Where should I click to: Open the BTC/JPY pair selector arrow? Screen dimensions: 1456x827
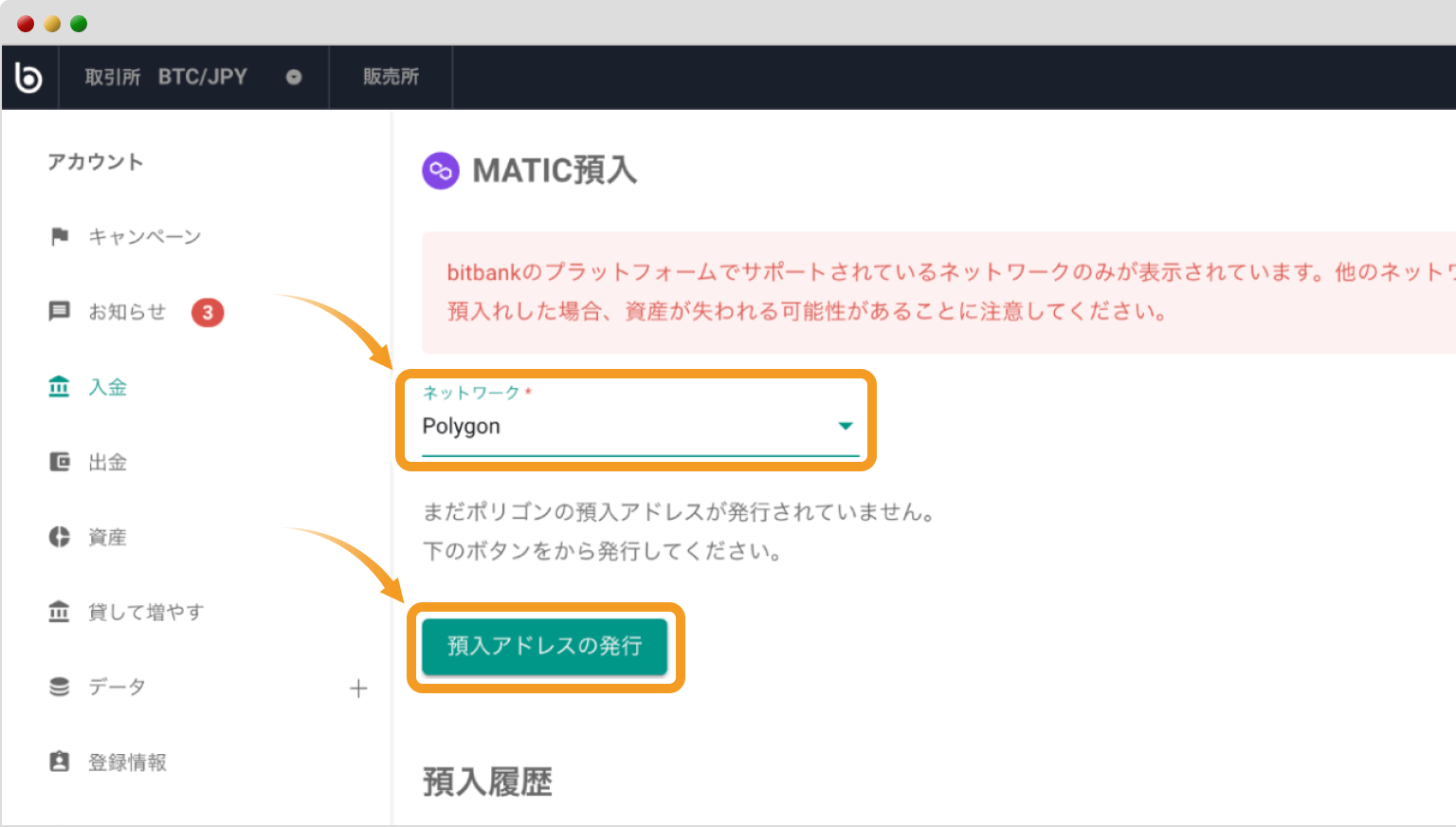(x=294, y=77)
